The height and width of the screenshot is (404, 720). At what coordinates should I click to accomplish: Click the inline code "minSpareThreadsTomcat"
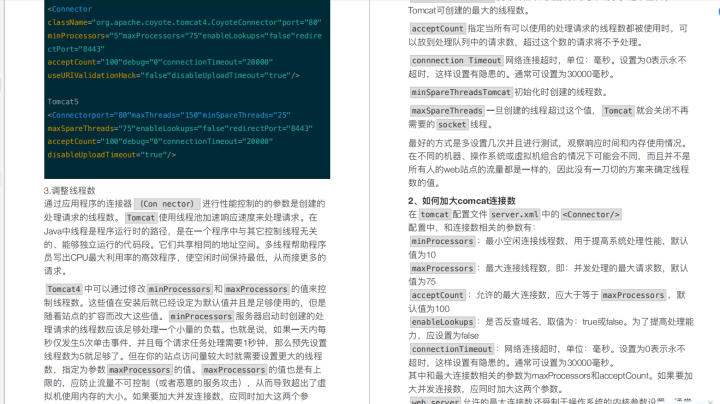(461, 92)
